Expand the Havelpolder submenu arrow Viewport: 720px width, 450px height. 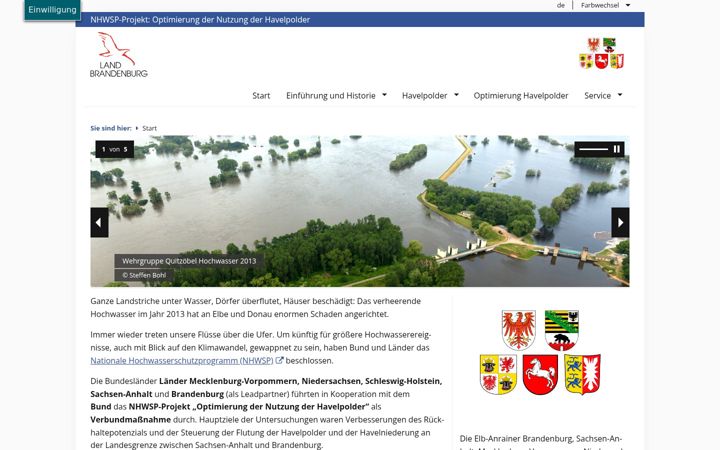456,95
